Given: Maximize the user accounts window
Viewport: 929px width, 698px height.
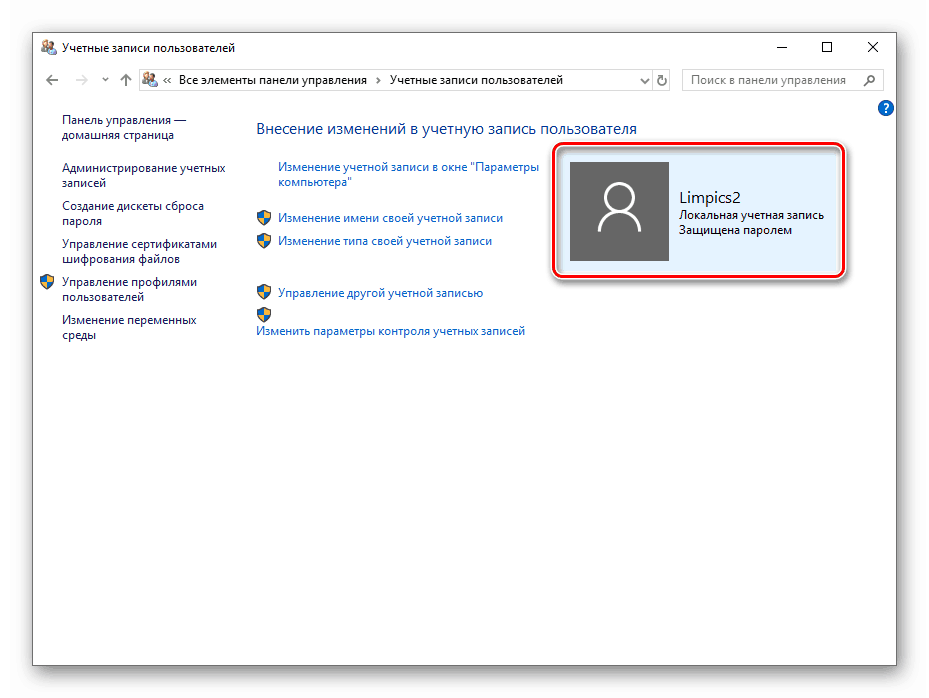Looking at the screenshot, I should (827, 47).
